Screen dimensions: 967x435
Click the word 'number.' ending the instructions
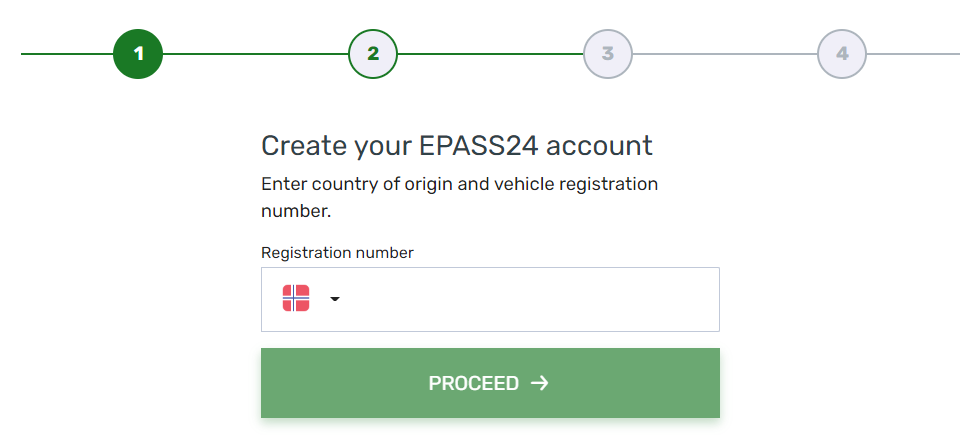pos(296,212)
